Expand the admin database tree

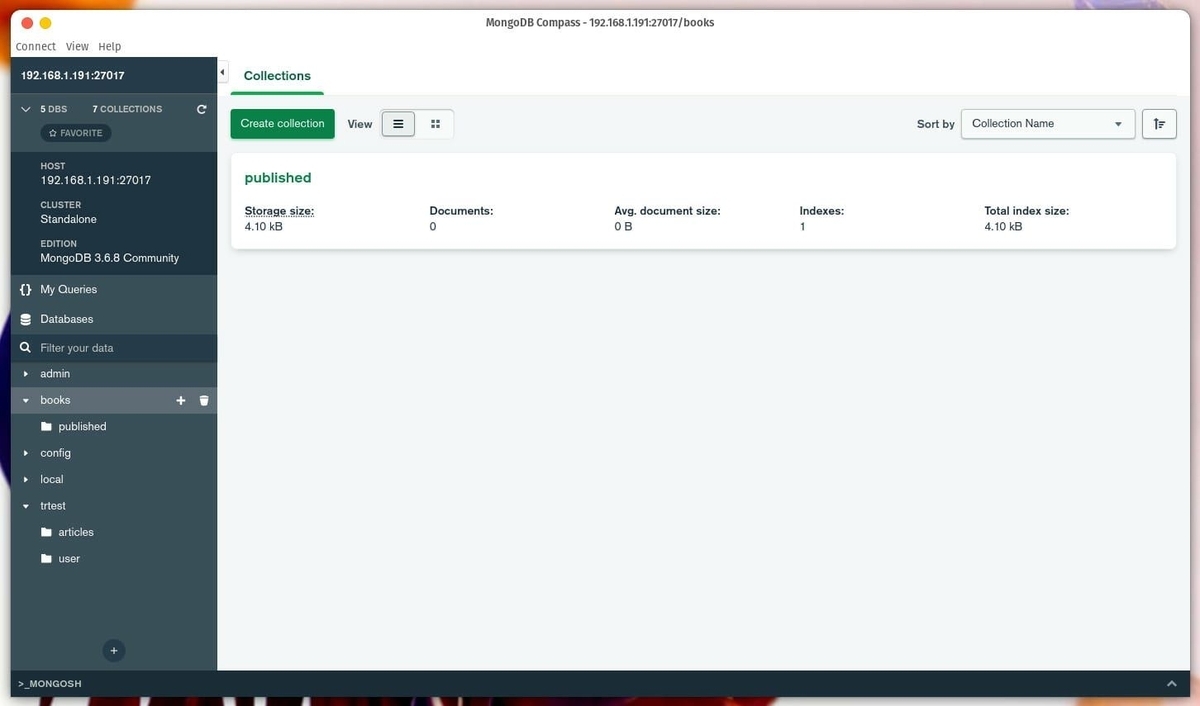(x=25, y=373)
